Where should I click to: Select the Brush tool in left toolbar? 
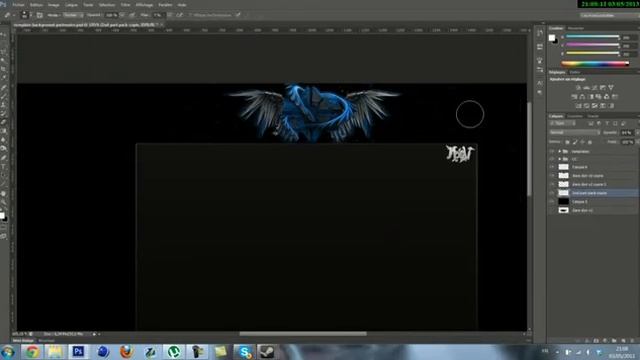(x=4, y=96)
